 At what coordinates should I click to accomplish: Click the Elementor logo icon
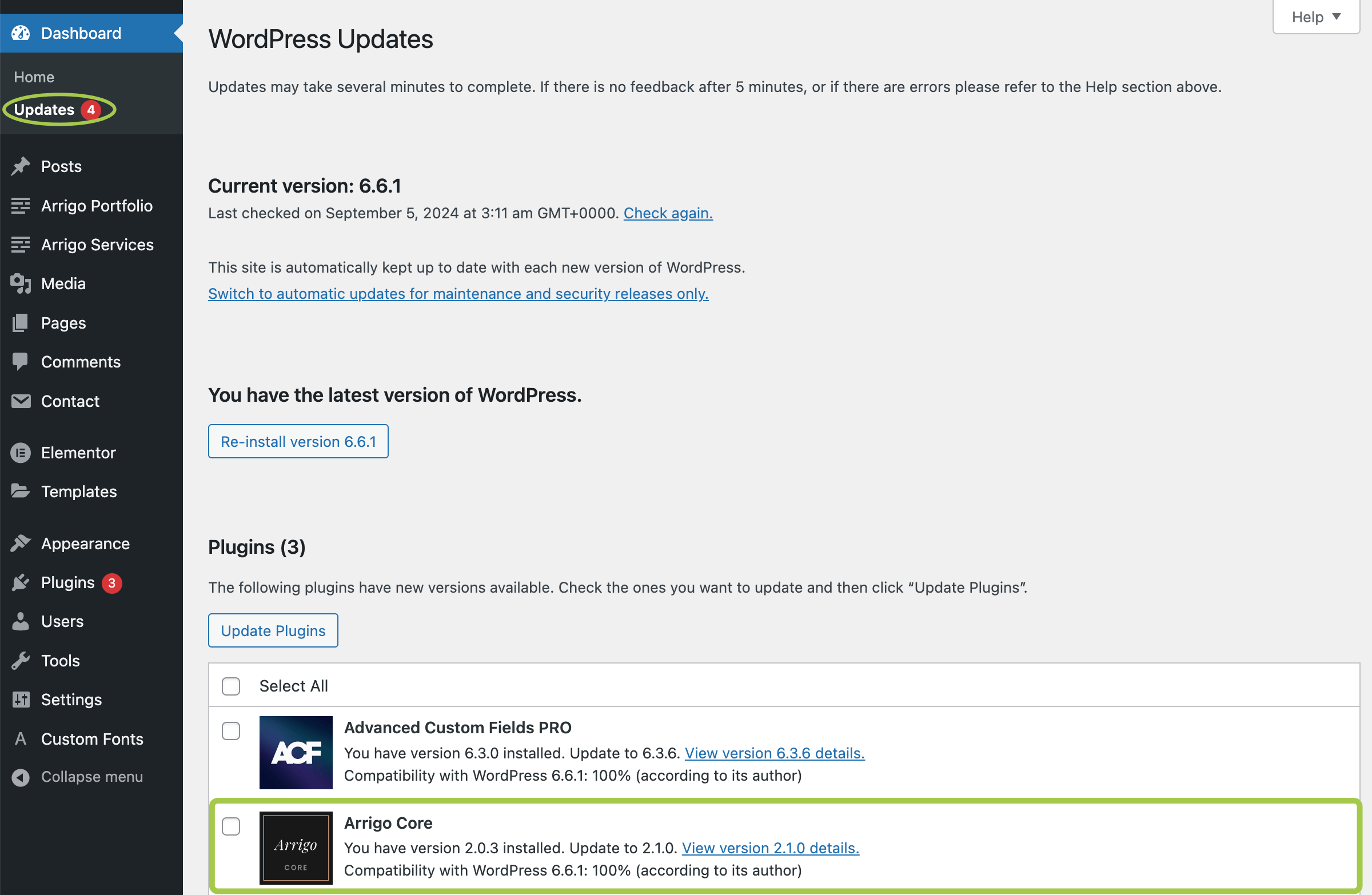tap(20, 453)
